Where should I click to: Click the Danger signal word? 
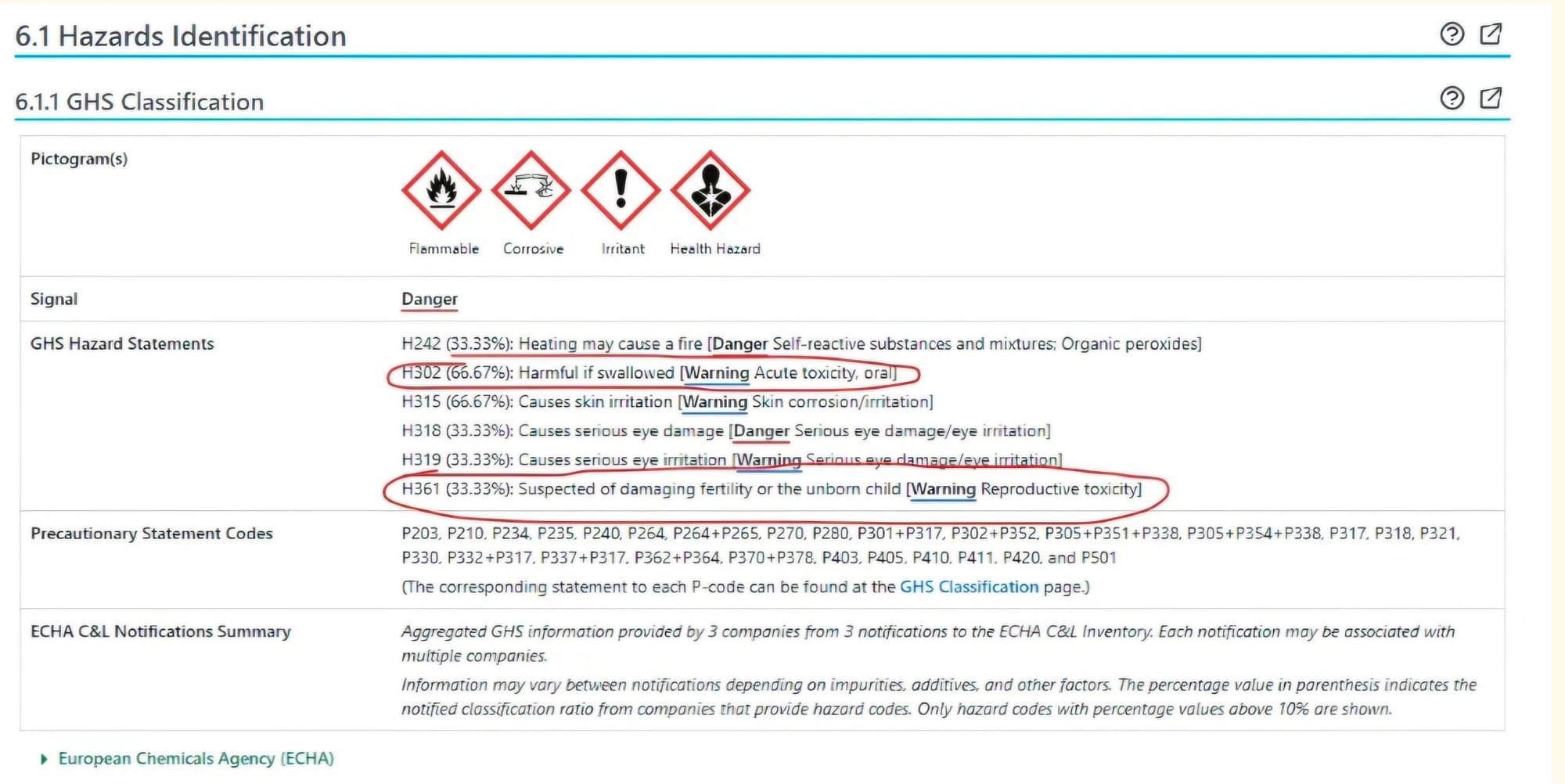[x=430, y=299]
